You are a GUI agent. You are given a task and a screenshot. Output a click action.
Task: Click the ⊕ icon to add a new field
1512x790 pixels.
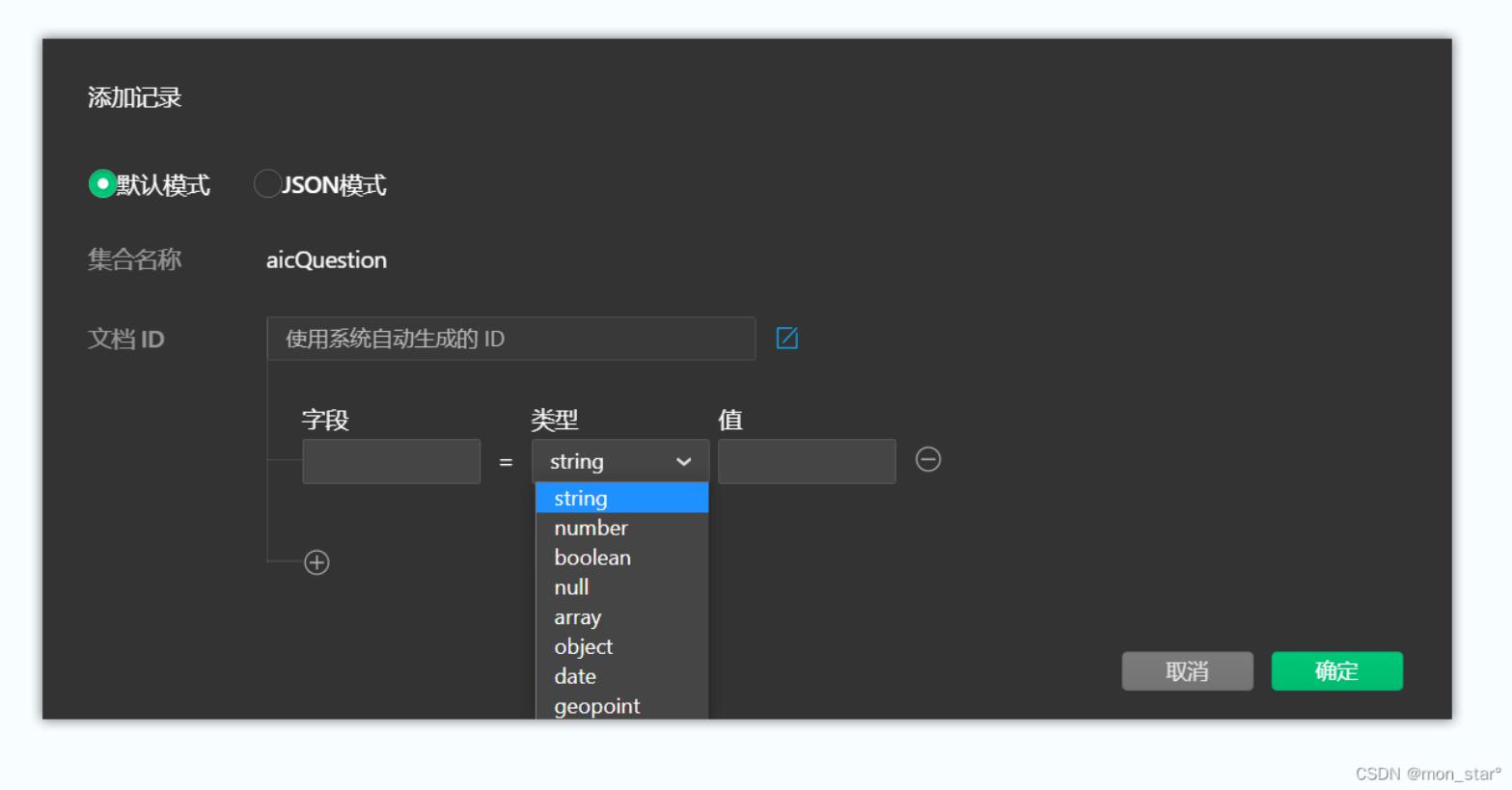318,562
